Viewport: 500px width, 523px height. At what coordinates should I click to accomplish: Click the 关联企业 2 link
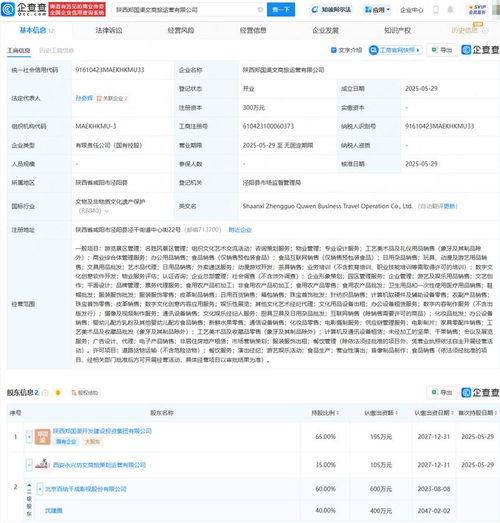[112, 98]
